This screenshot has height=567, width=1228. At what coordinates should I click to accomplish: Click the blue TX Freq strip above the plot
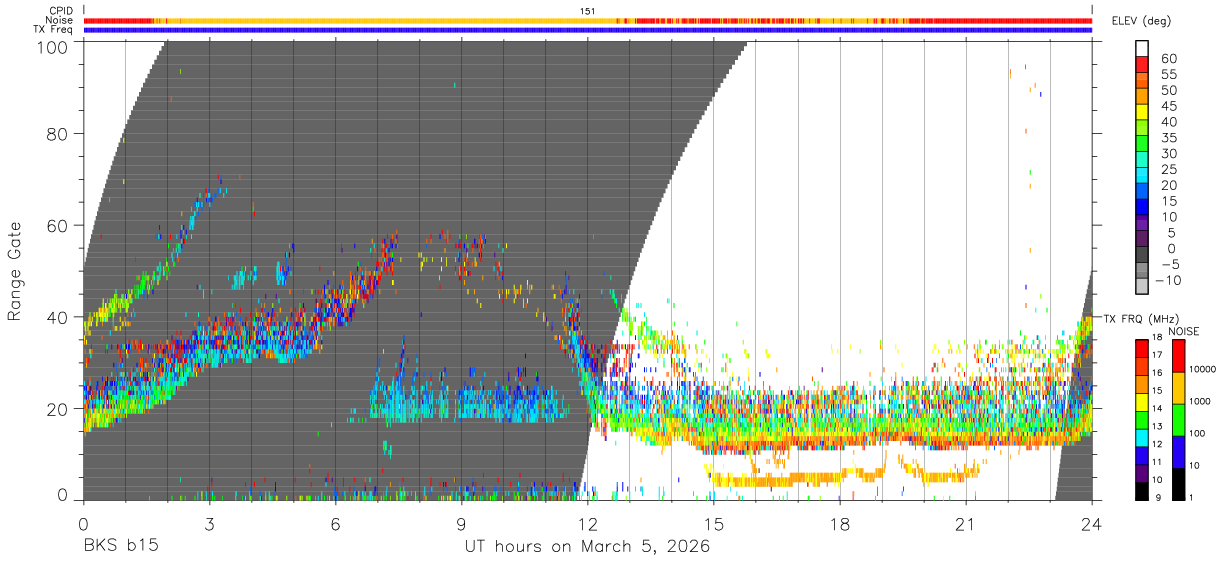point(588,30)
